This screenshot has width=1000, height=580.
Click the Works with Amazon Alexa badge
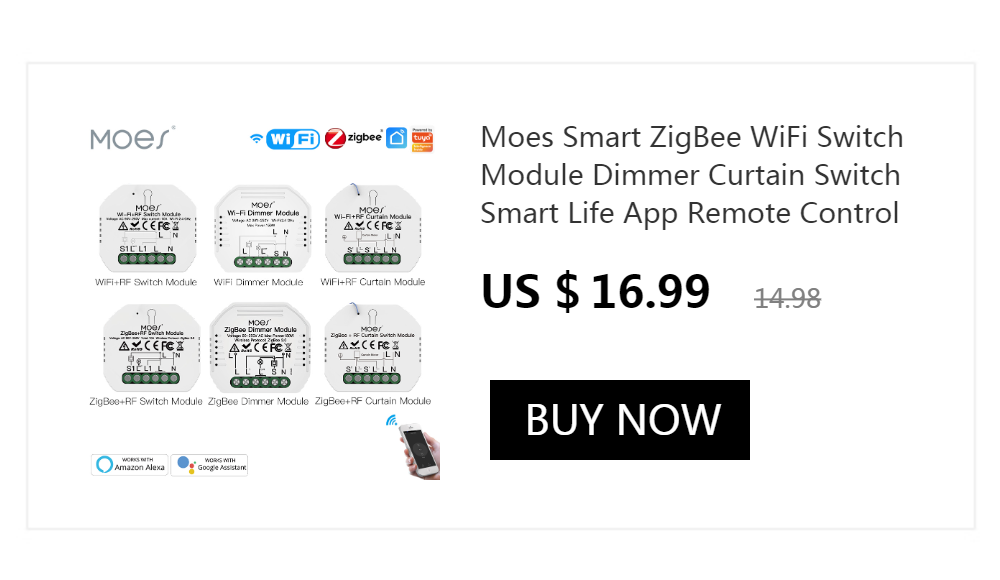coord(130,464)
